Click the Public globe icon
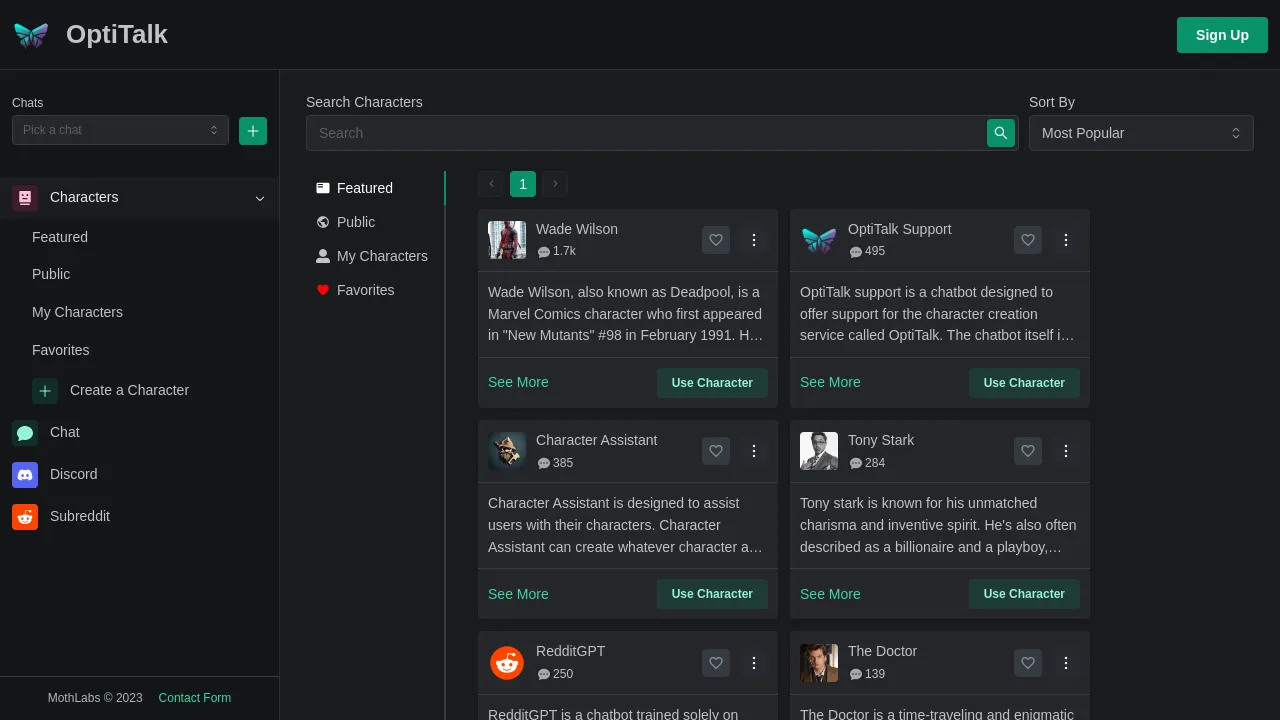The image size is (1280, 720). pyautogui.click(x=322, y=222)
